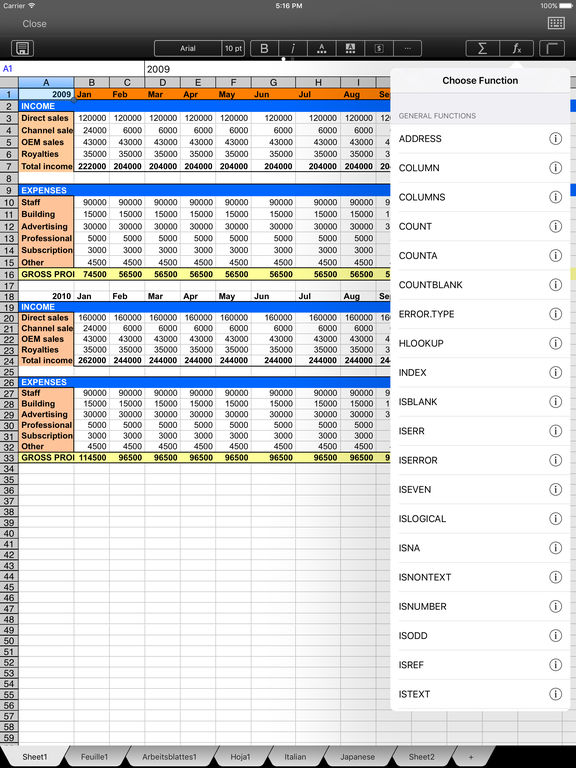Show info for the COLUMN function
This screenshot has height=768, width=576.
(555, 168)
